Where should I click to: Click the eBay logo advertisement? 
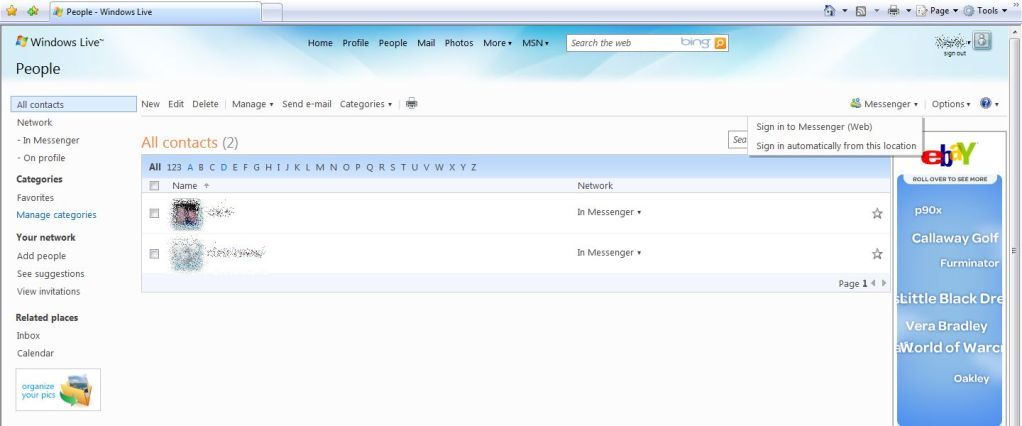tap(949, 154)
